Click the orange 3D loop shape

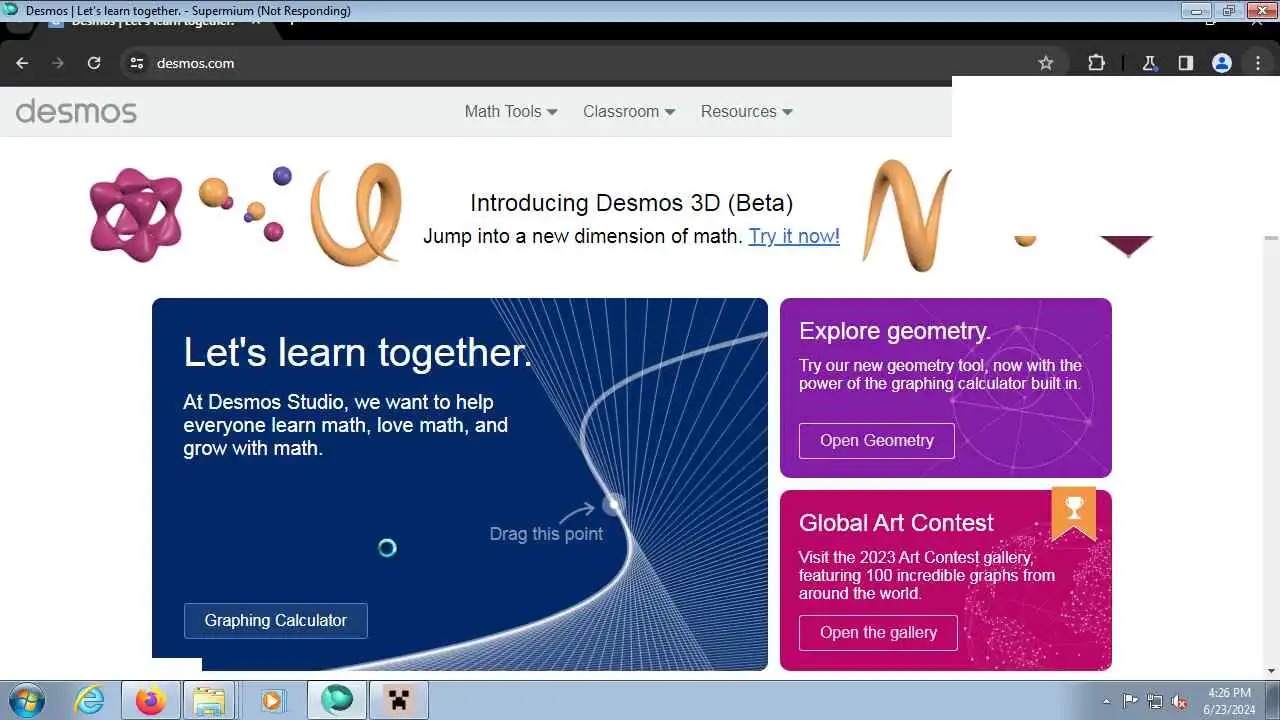[x=357, y=213]
